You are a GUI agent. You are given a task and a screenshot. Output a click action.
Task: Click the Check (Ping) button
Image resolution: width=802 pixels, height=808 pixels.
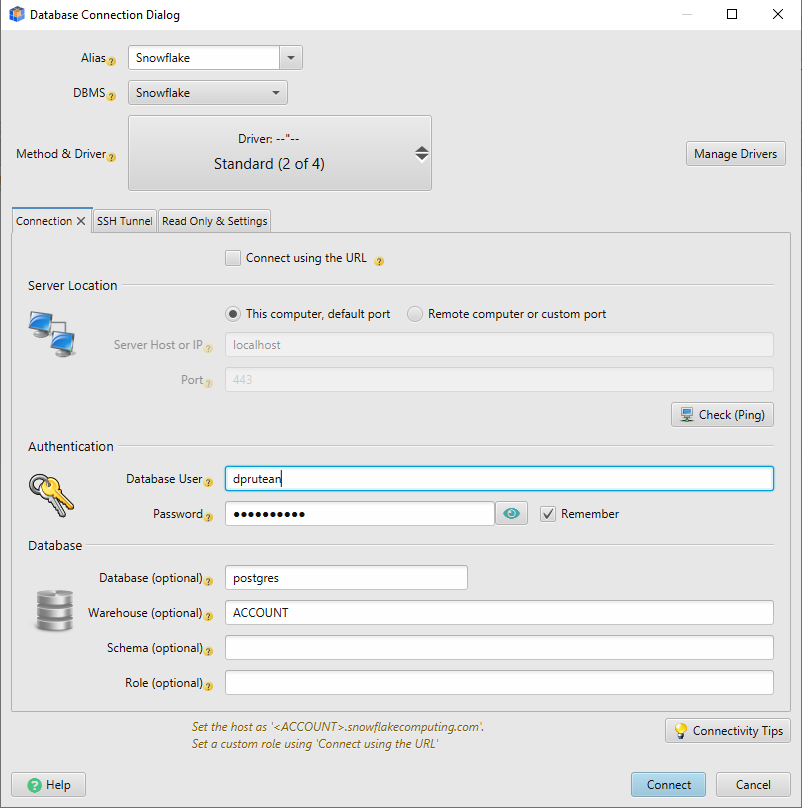(722, 415)
